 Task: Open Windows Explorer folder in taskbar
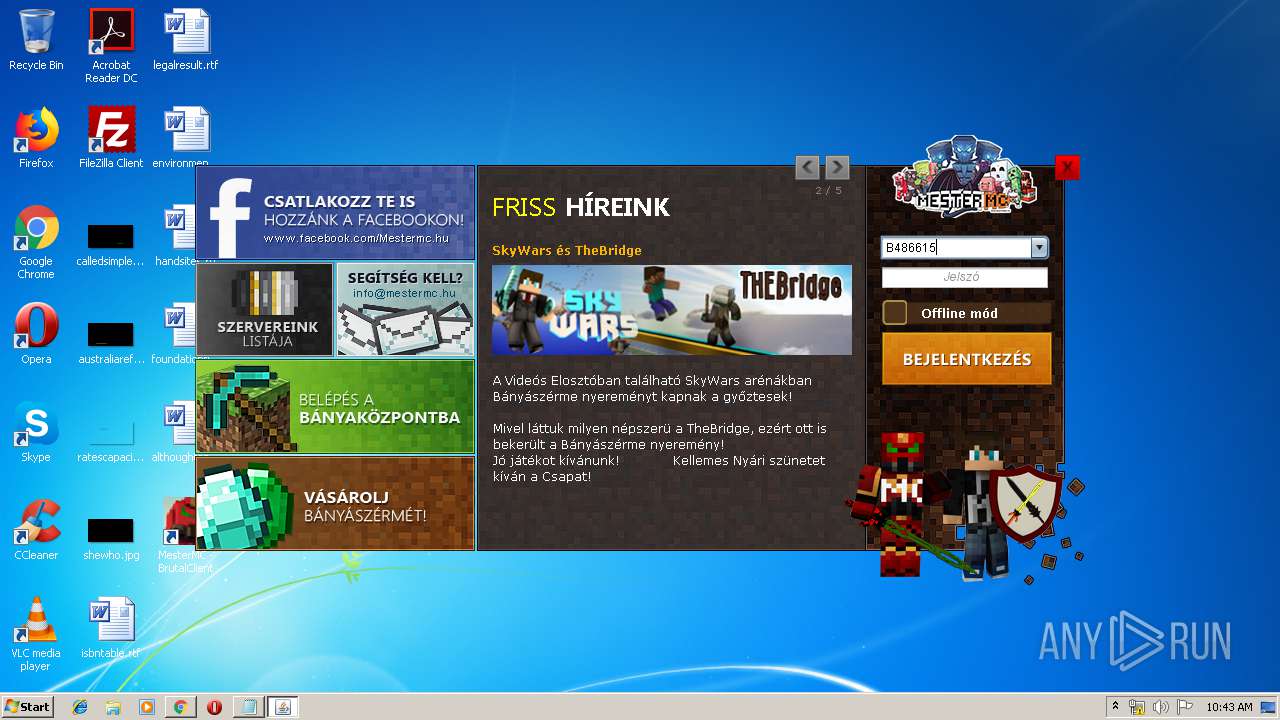pos(113,707)
